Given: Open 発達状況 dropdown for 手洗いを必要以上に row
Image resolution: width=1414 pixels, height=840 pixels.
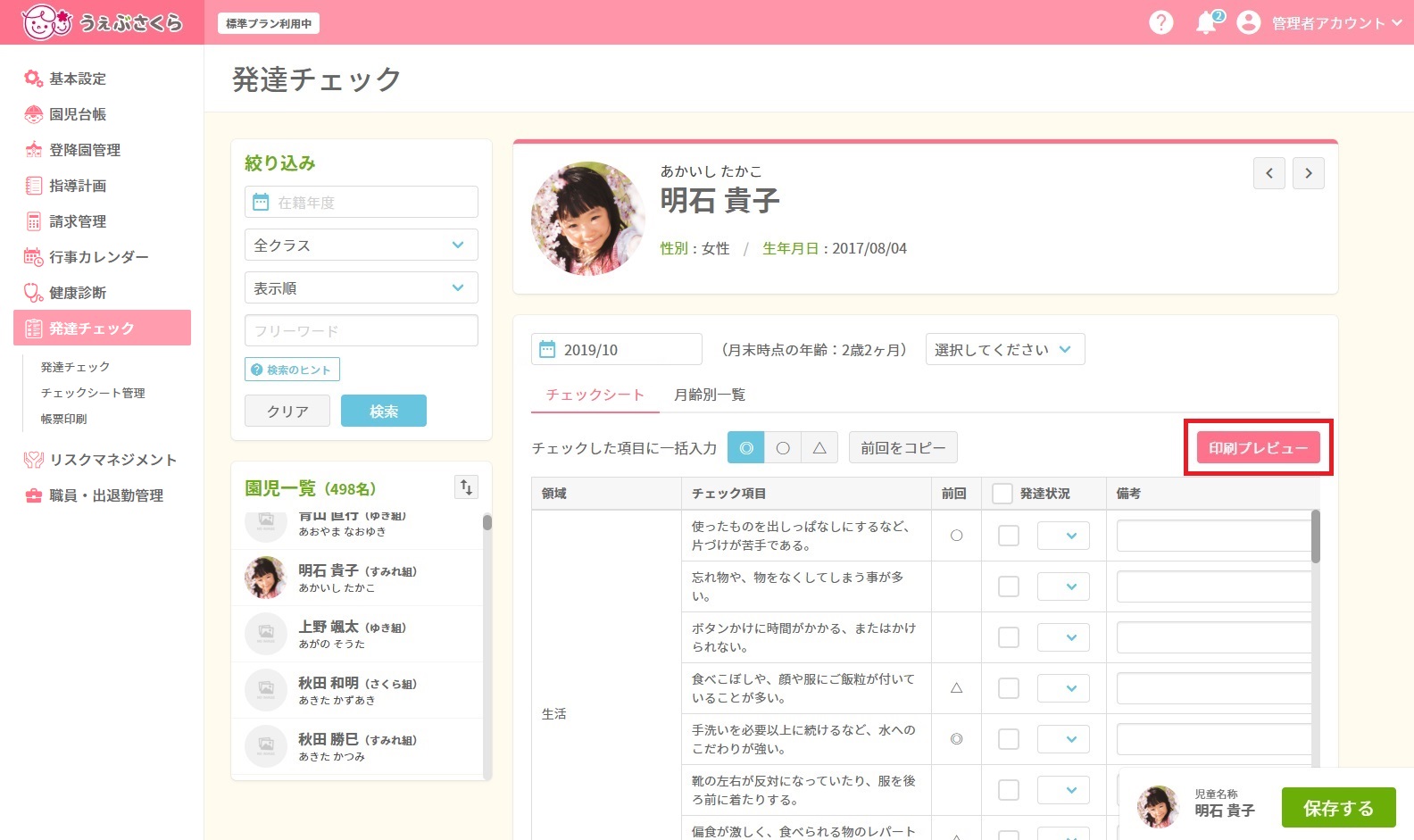Looking at the screenshot, I should tap(1063, 739).
